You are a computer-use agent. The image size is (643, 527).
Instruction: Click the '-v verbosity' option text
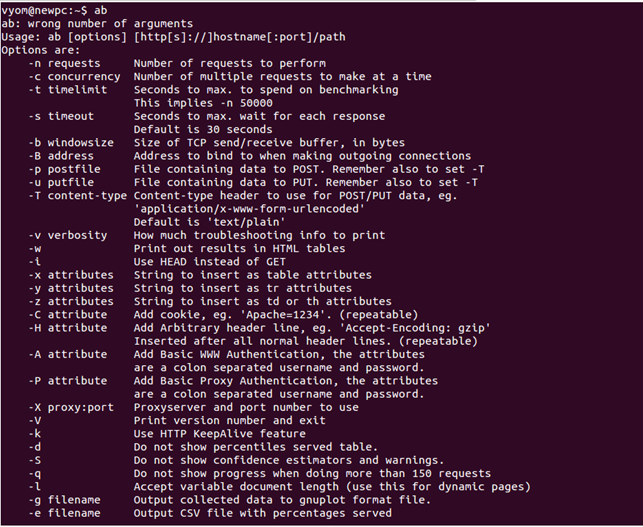(68, 235)
